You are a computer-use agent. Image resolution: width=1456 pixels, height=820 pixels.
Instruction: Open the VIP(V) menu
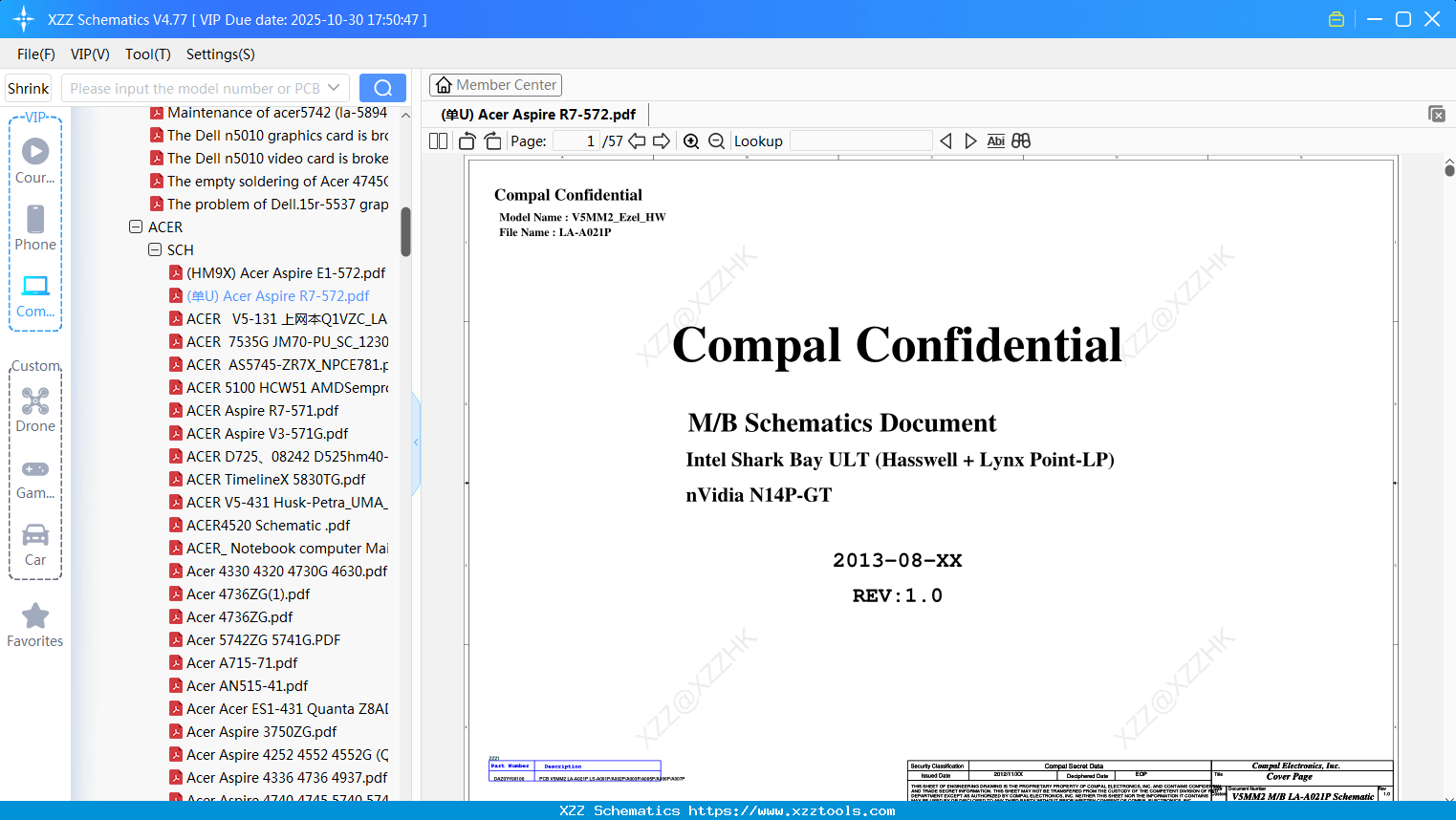90,54
